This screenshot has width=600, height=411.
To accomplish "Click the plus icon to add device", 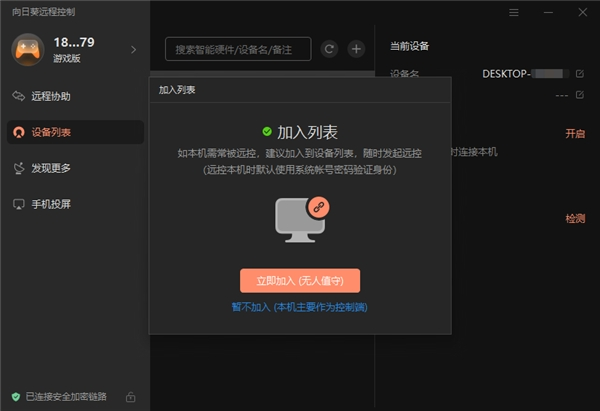I will click(355, 48).
